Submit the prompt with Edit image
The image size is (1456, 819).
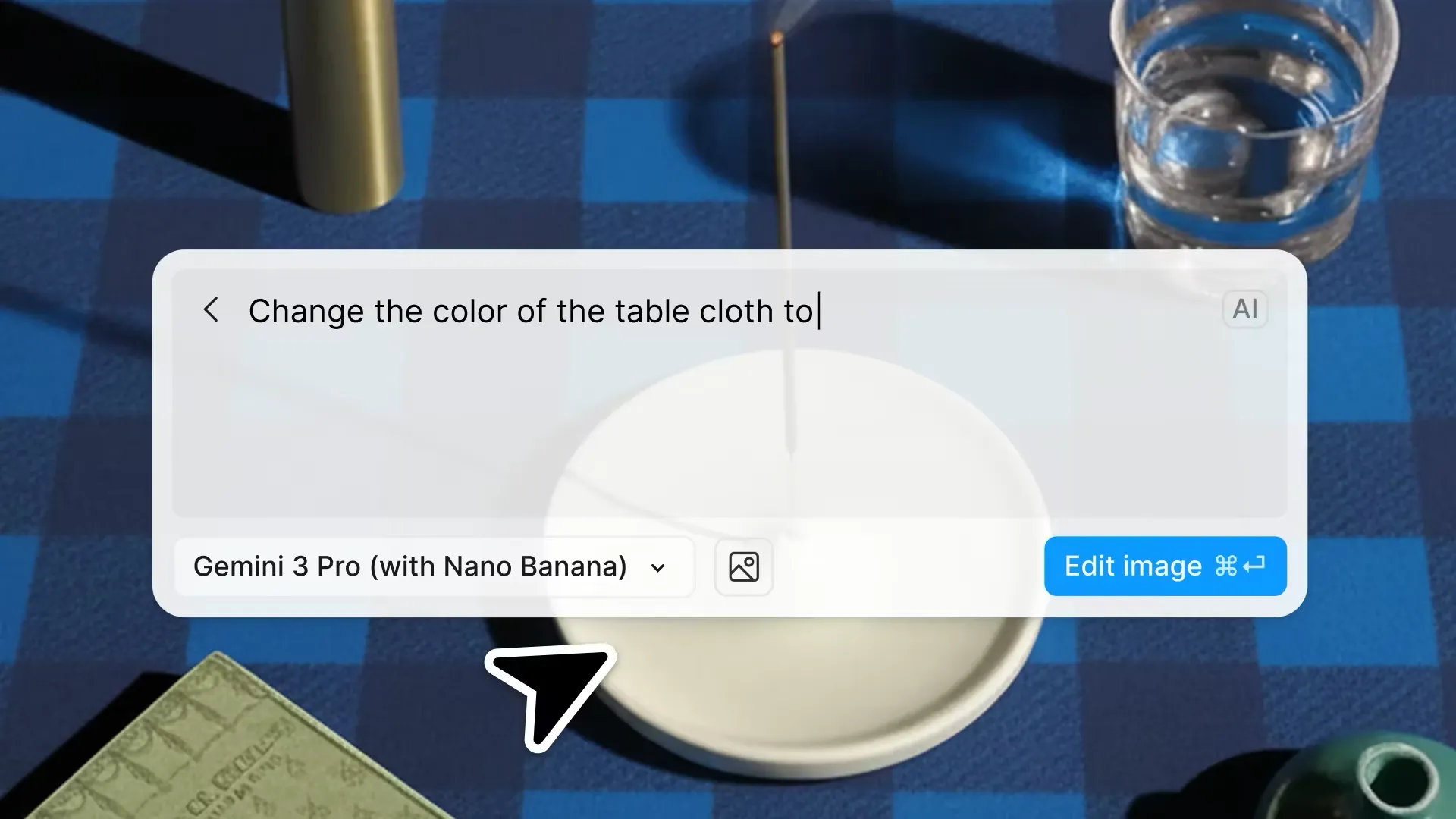[x=1165, y=566]
